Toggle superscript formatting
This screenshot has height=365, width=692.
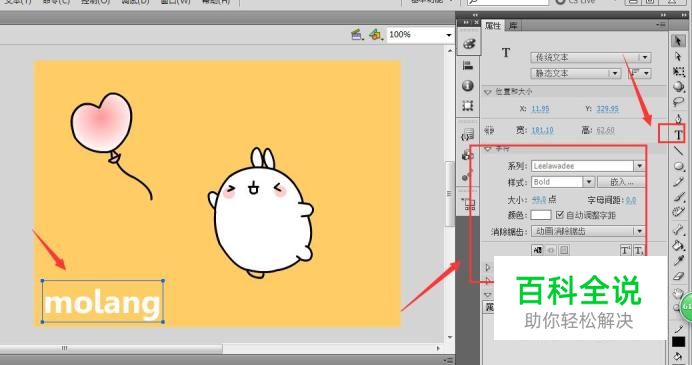tap(625, 250)
